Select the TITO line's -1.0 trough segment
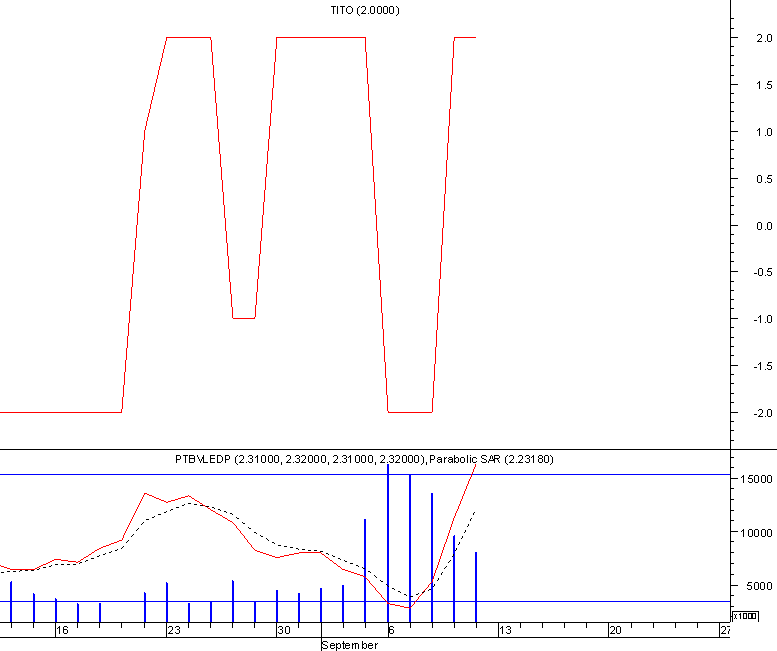This screenshot has width=777, height=651. (244, 318)
